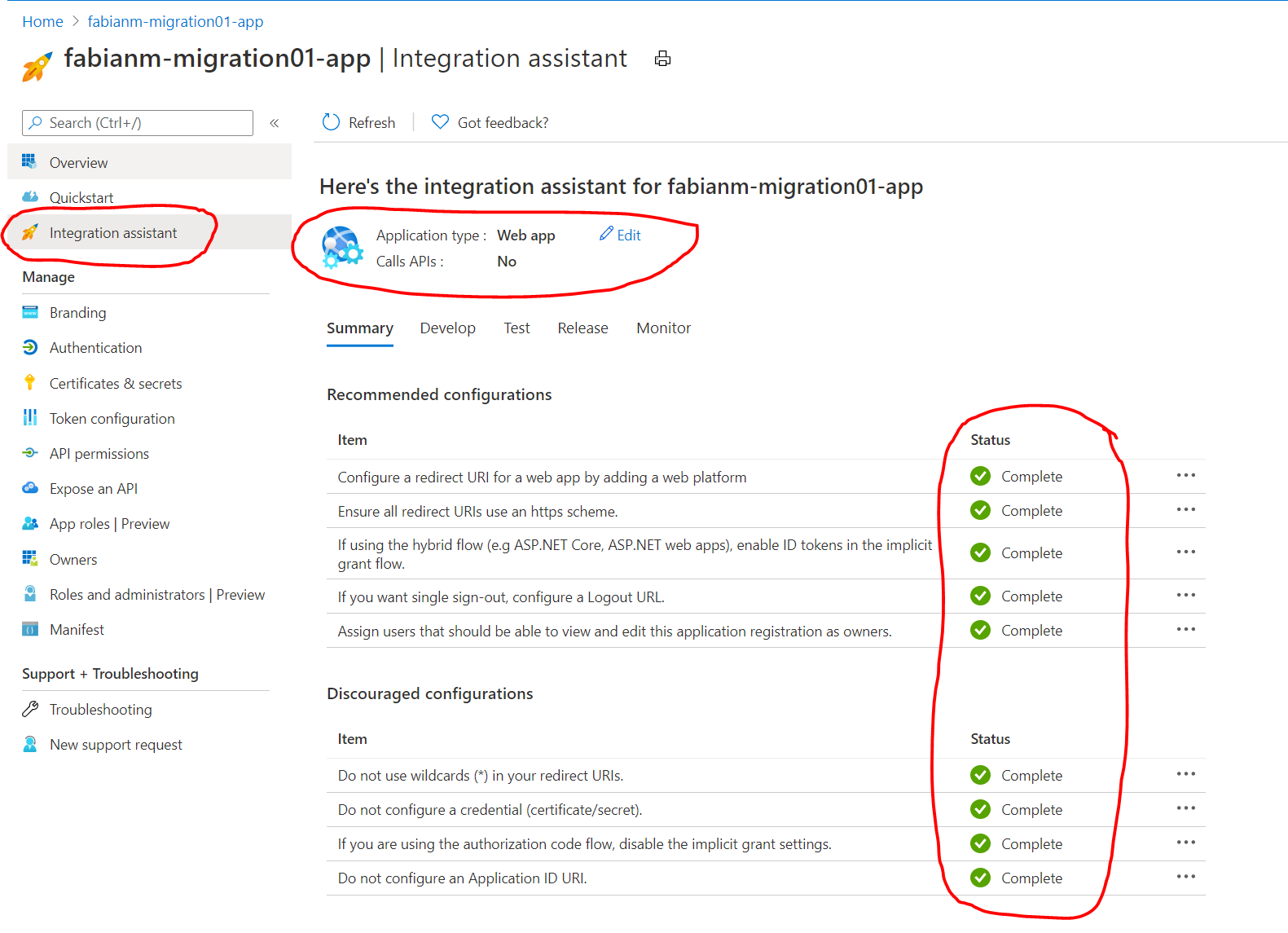Viewport: 1288px width, 933px height.
Task: Click the heart feedback icon
Action: click(440, 122)
